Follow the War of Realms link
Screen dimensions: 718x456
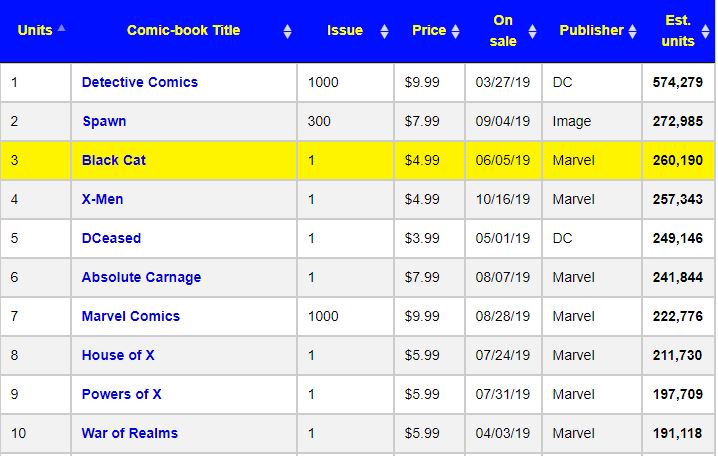tap(130, 433)
